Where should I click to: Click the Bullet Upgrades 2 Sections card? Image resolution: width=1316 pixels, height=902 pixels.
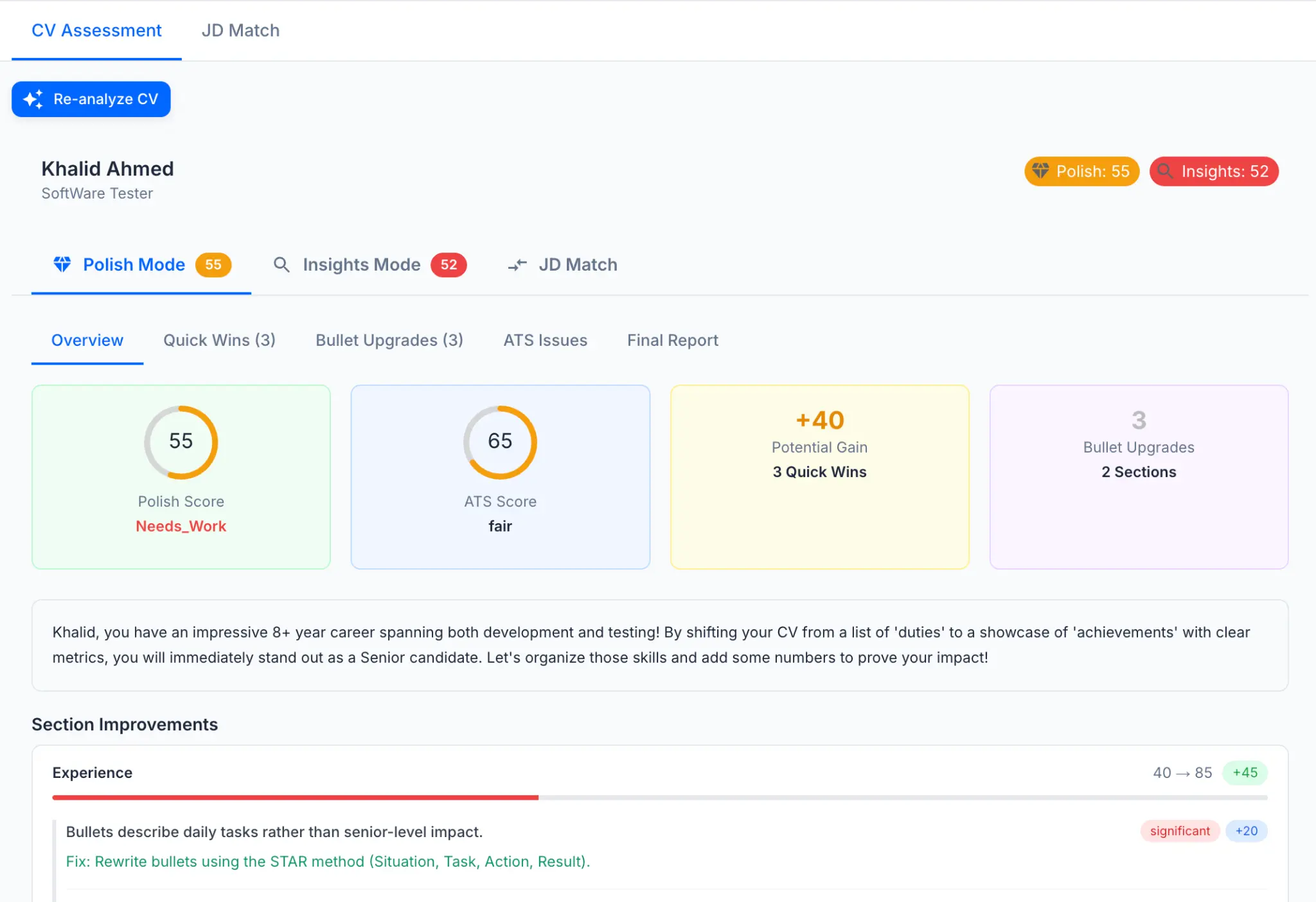pyautogui.click(x=1138, y=476)
